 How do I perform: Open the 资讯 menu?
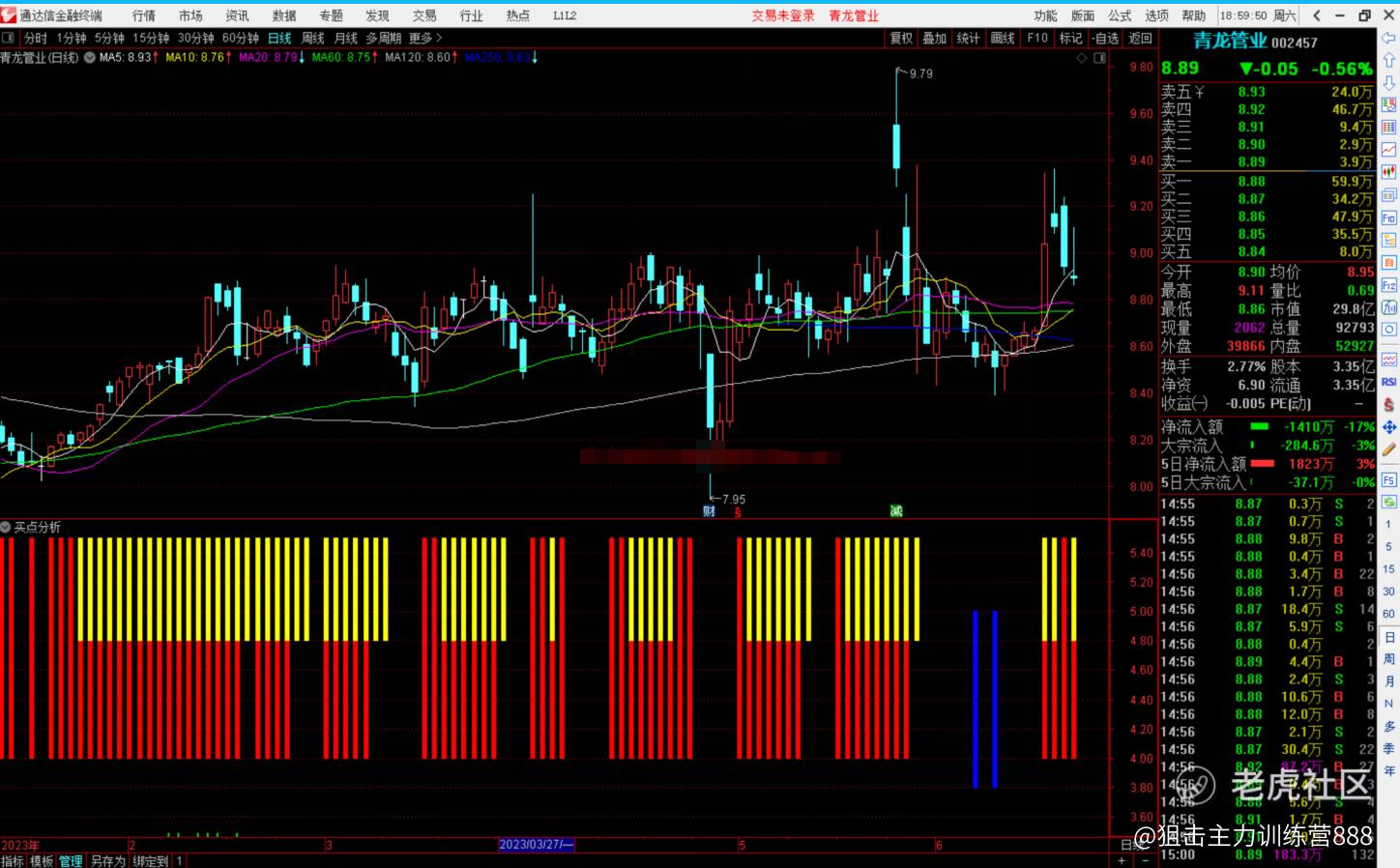click(x=237, y=15)
